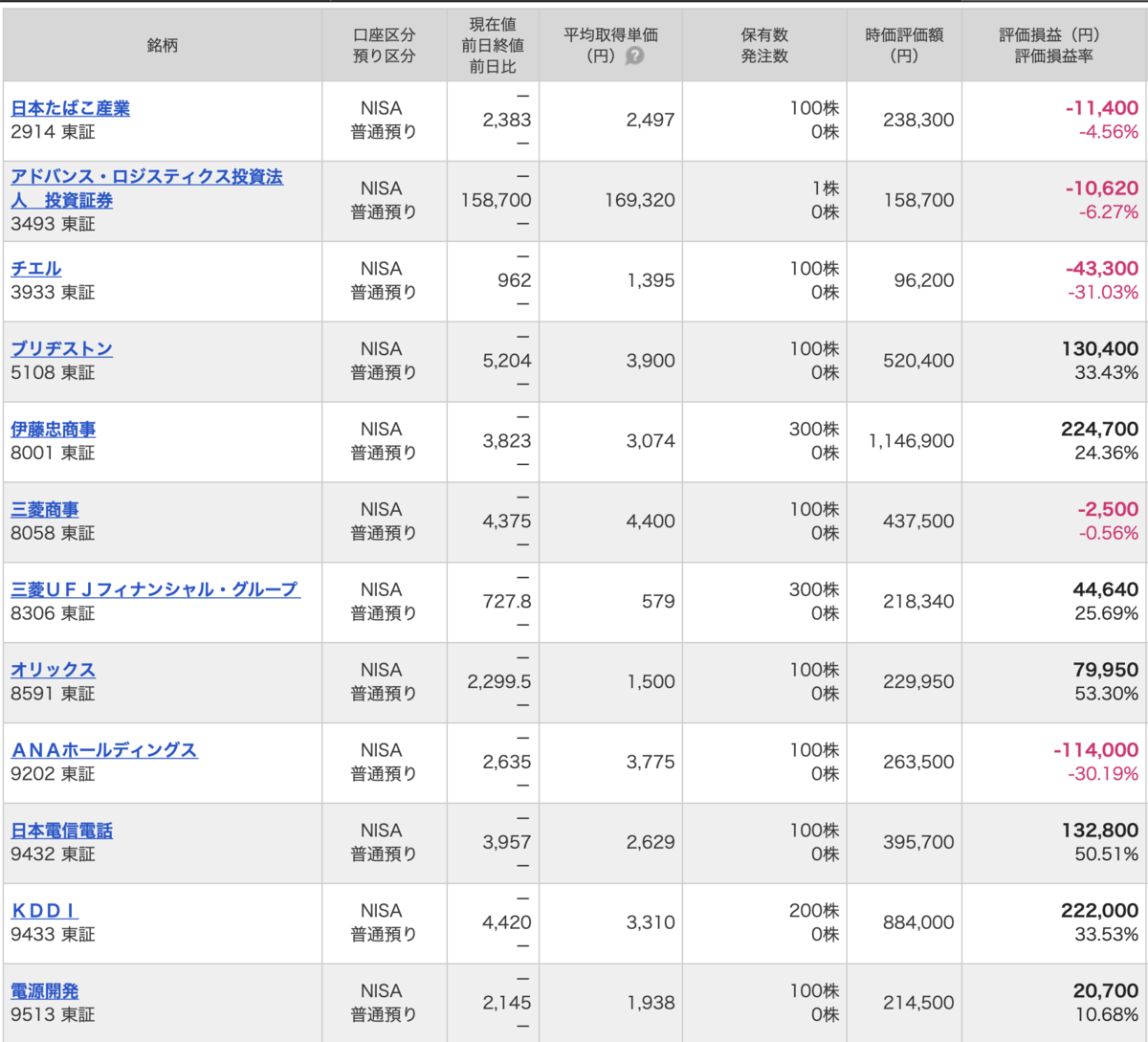Viewport: 1148px width, 1042px height.
Task: Click the current price 2,299.5
Action: point(499,682)
